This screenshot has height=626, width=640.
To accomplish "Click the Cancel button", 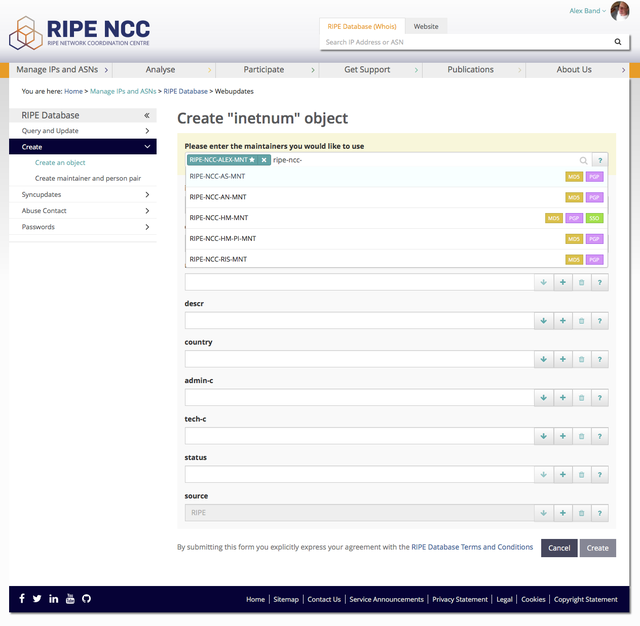I will [x=559, y=548].
